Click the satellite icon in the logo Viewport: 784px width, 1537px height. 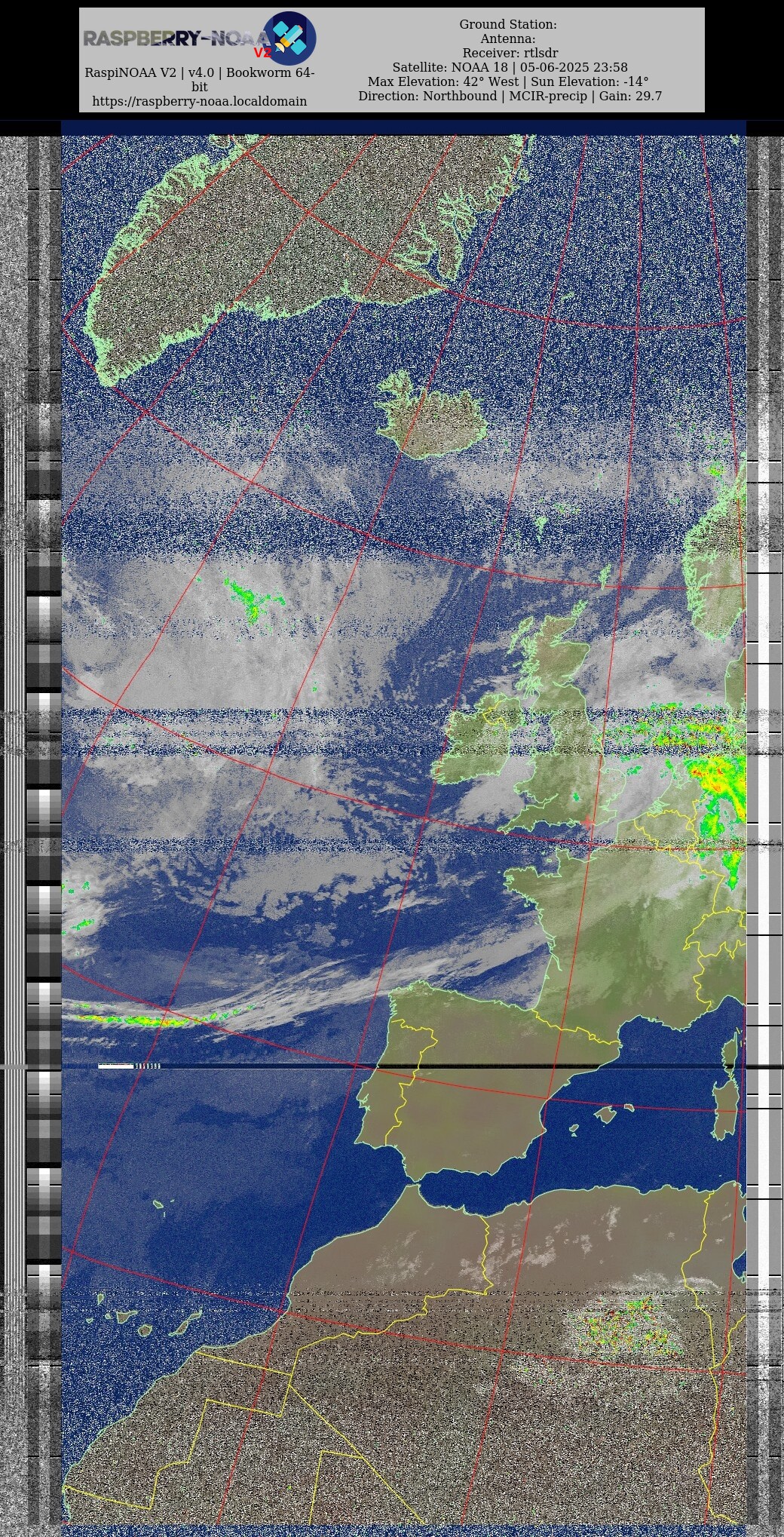(289, 38)
